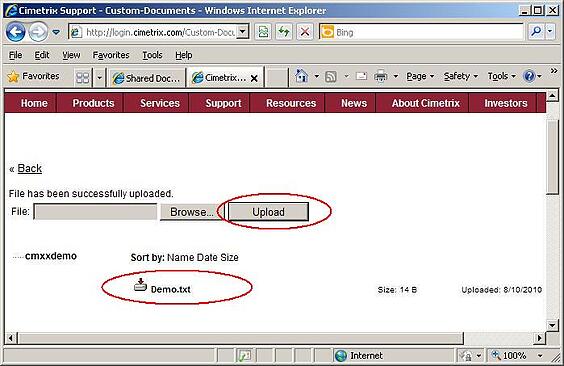Open the Home page icon
The height and width of the screenshot is (366, 564).
(301, 76)
